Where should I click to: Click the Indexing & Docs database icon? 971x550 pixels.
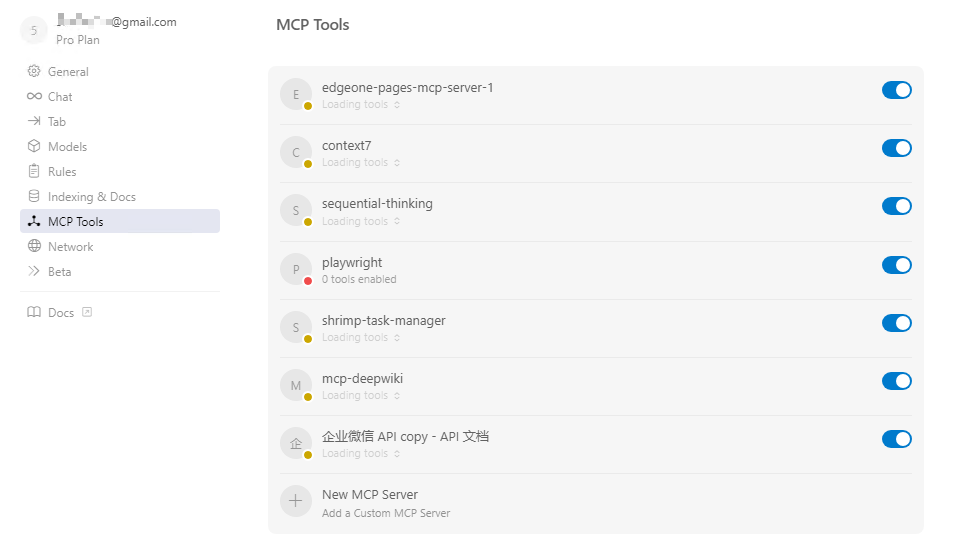click(34, 197)
